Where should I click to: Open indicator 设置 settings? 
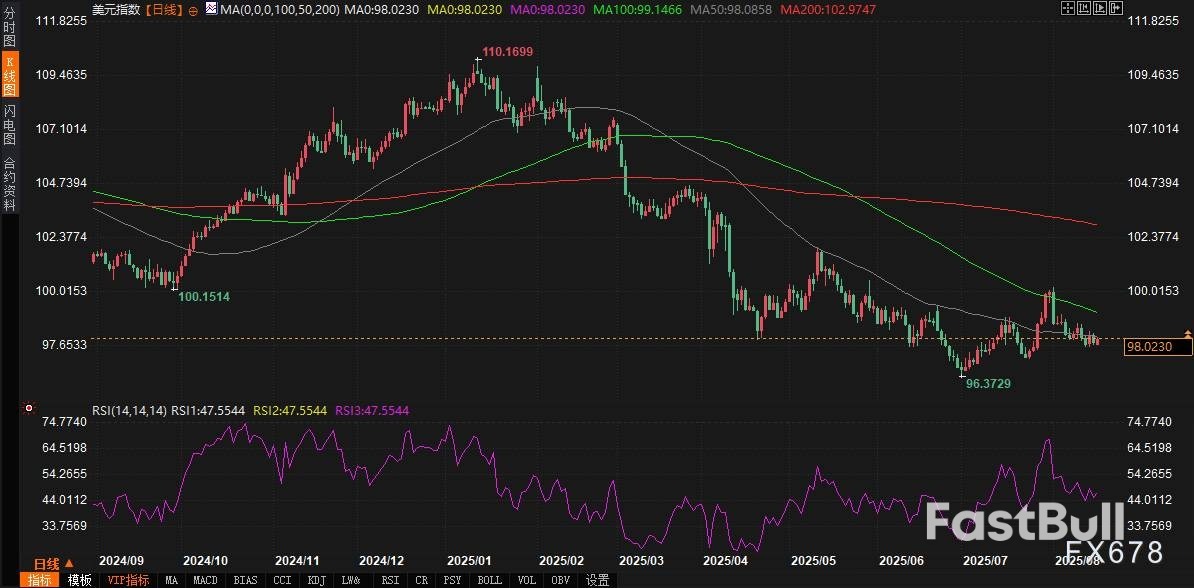coord(597,580)
